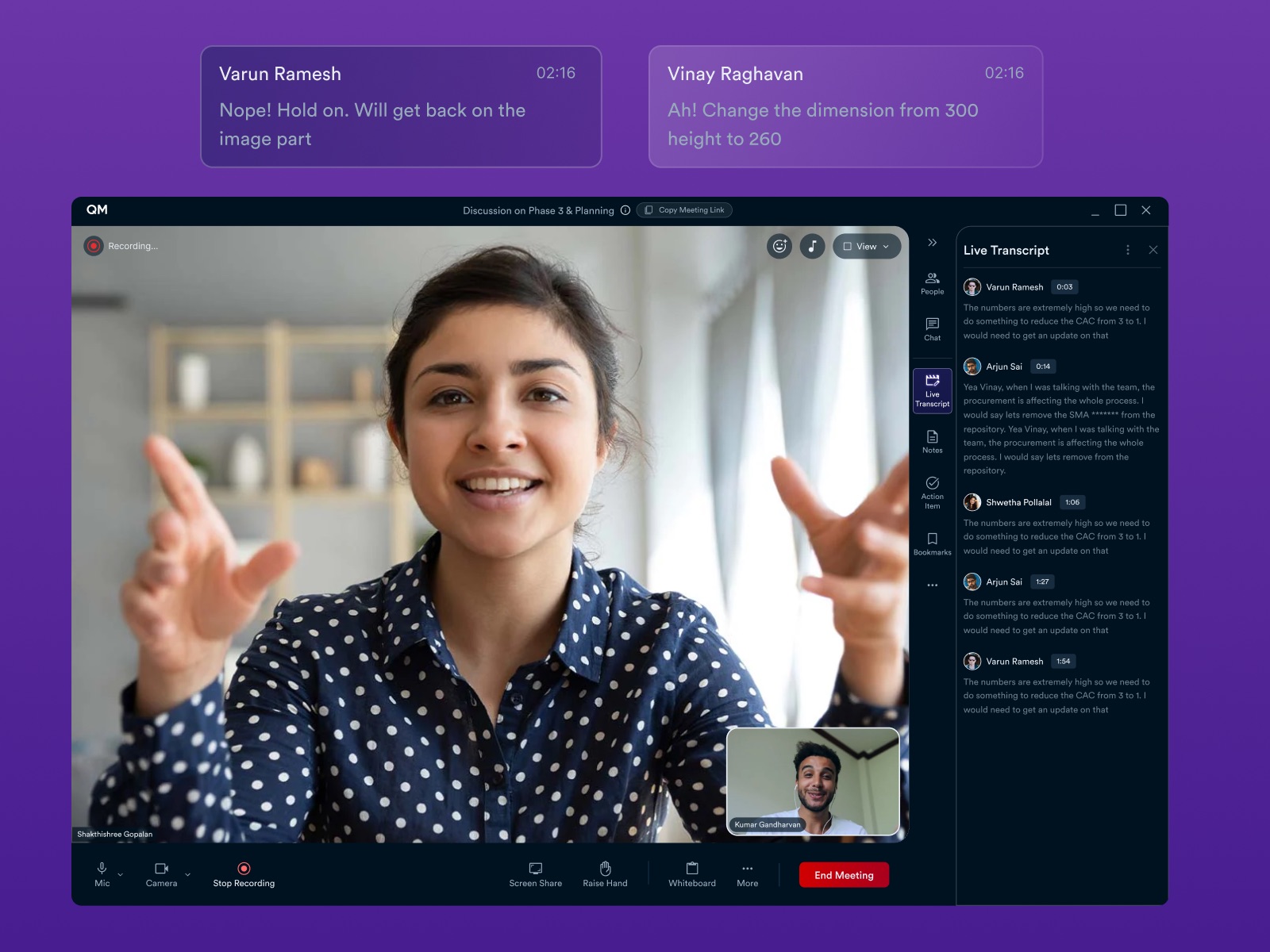The width and height of the screenshot is (1270, 952).
Task: Click meeting title Discussion on Phase 3
Action: point(538,210)
